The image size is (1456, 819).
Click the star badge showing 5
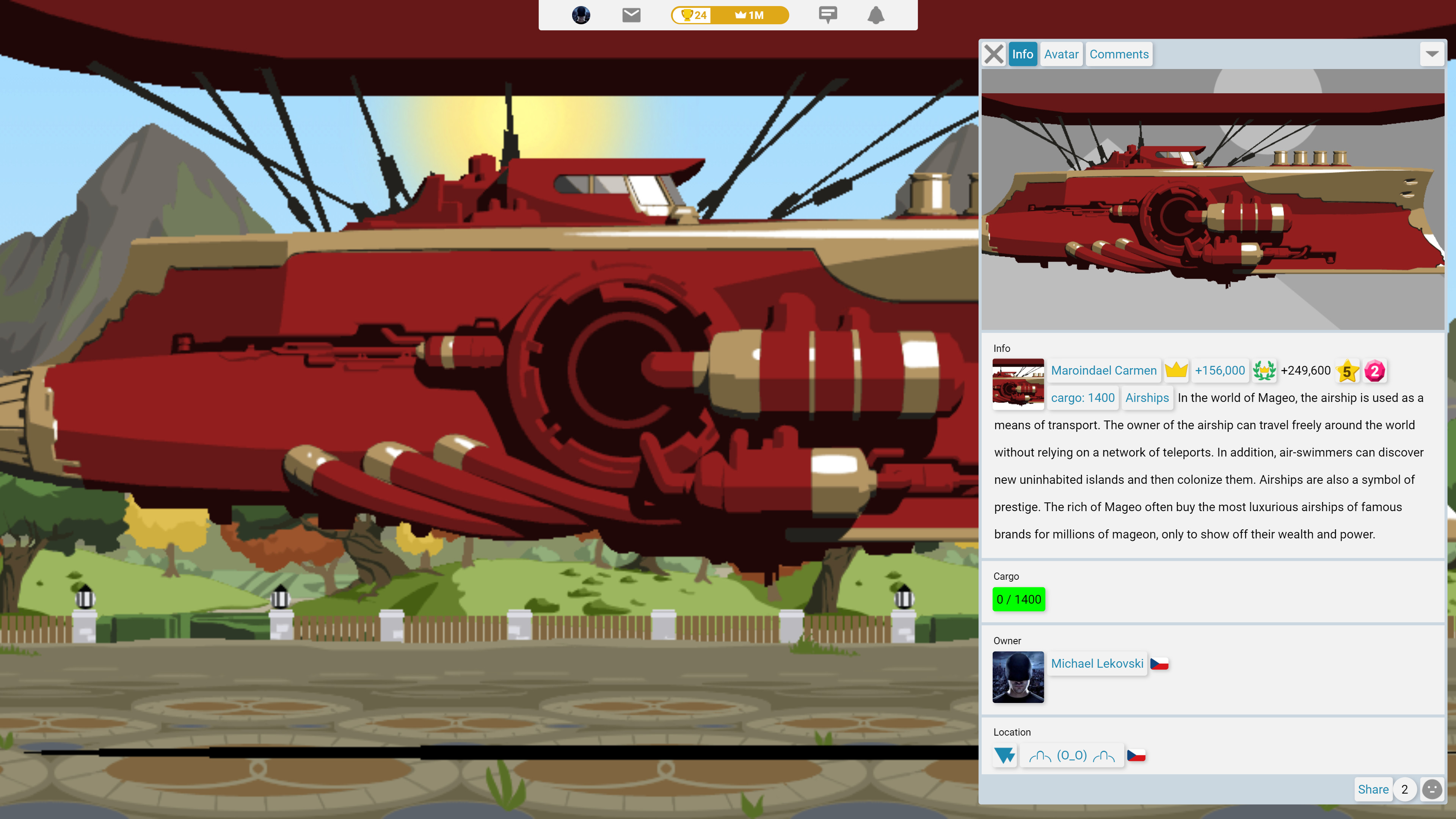[x=1348, y=371]
